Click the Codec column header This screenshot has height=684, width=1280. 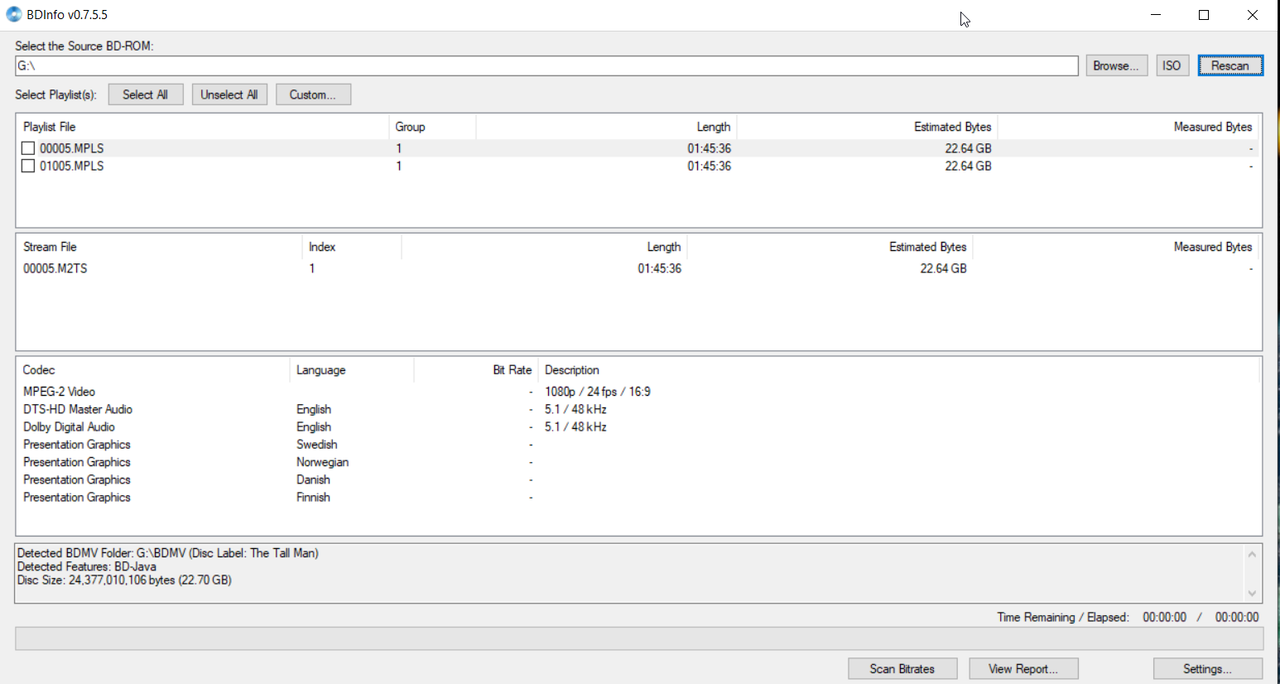coord(153,370)
